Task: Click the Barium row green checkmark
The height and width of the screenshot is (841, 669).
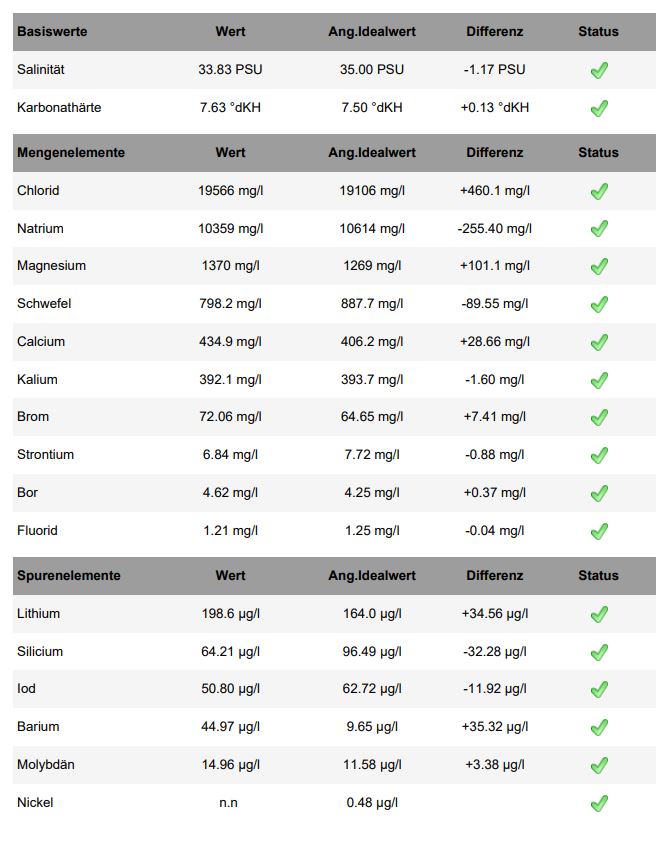Action: coord(599,727)
